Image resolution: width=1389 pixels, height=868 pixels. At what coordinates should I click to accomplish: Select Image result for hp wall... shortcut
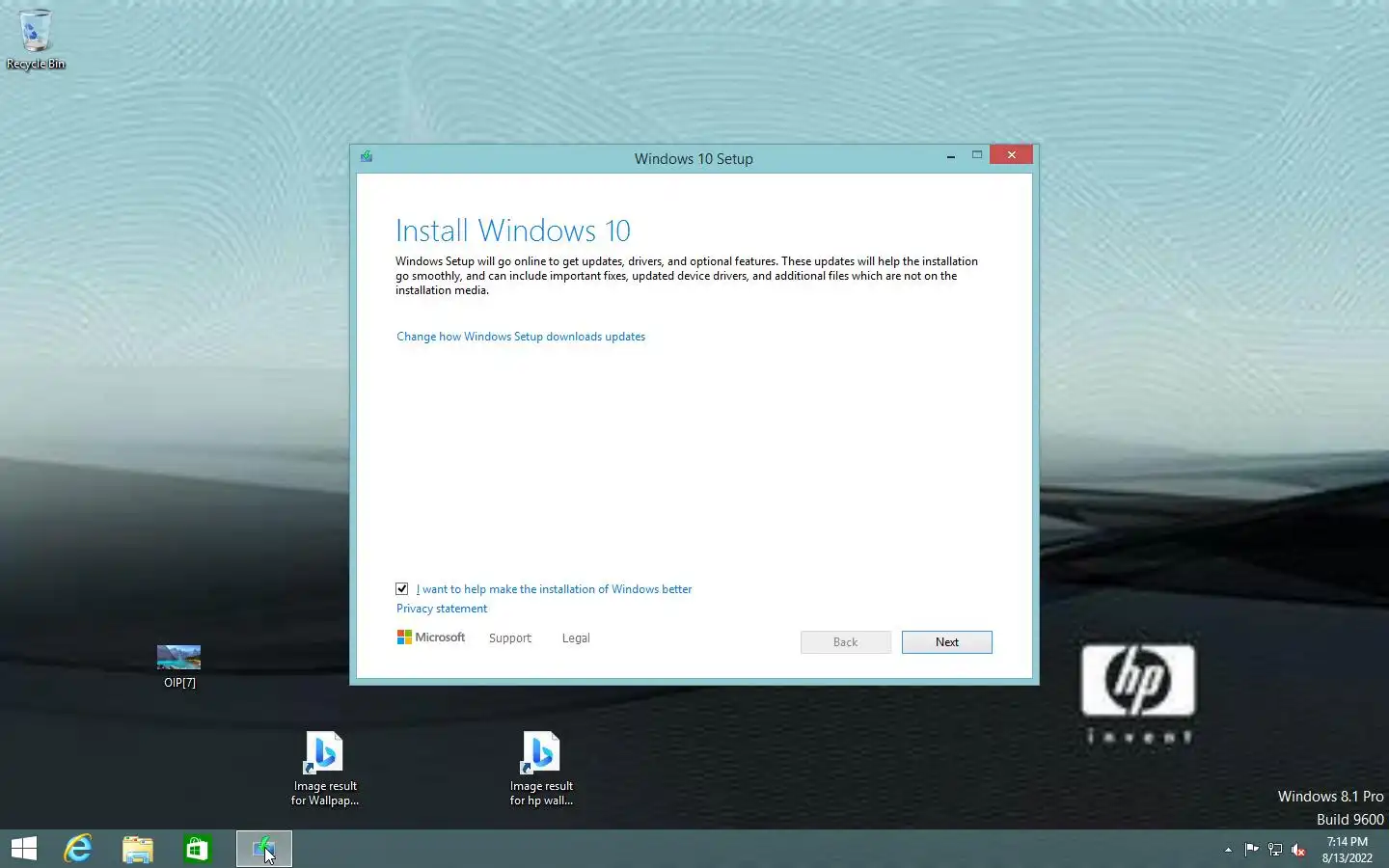(x=541, y=769)
